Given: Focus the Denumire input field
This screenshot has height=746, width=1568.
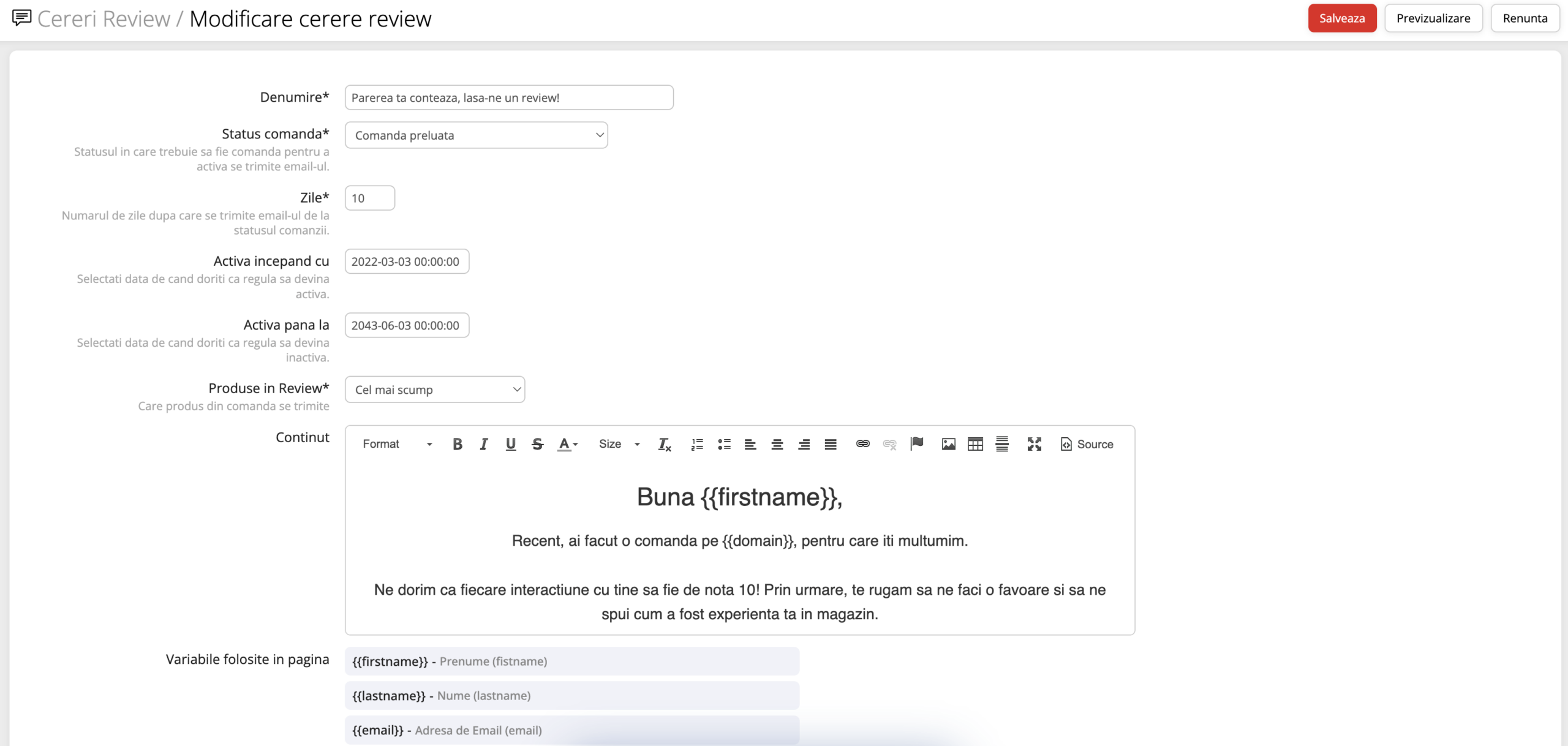Looking at the screenshot, I should (x=509, y=97).
